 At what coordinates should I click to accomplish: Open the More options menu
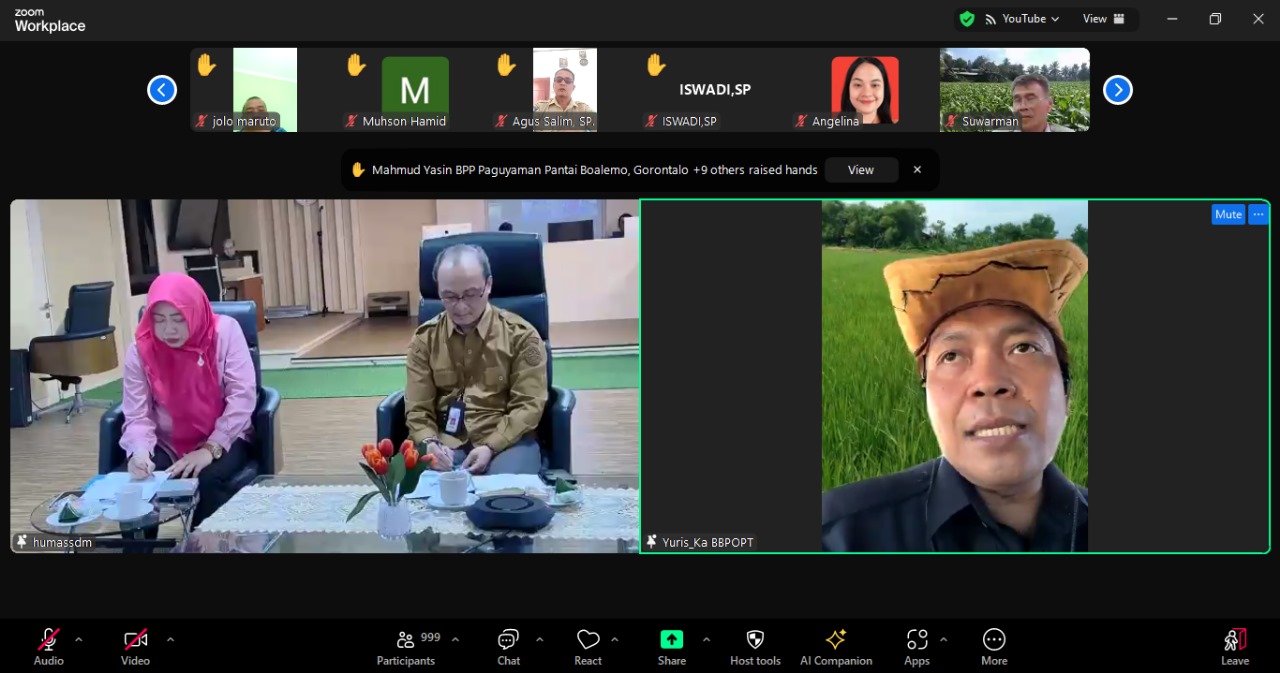(x=993, y=640)
